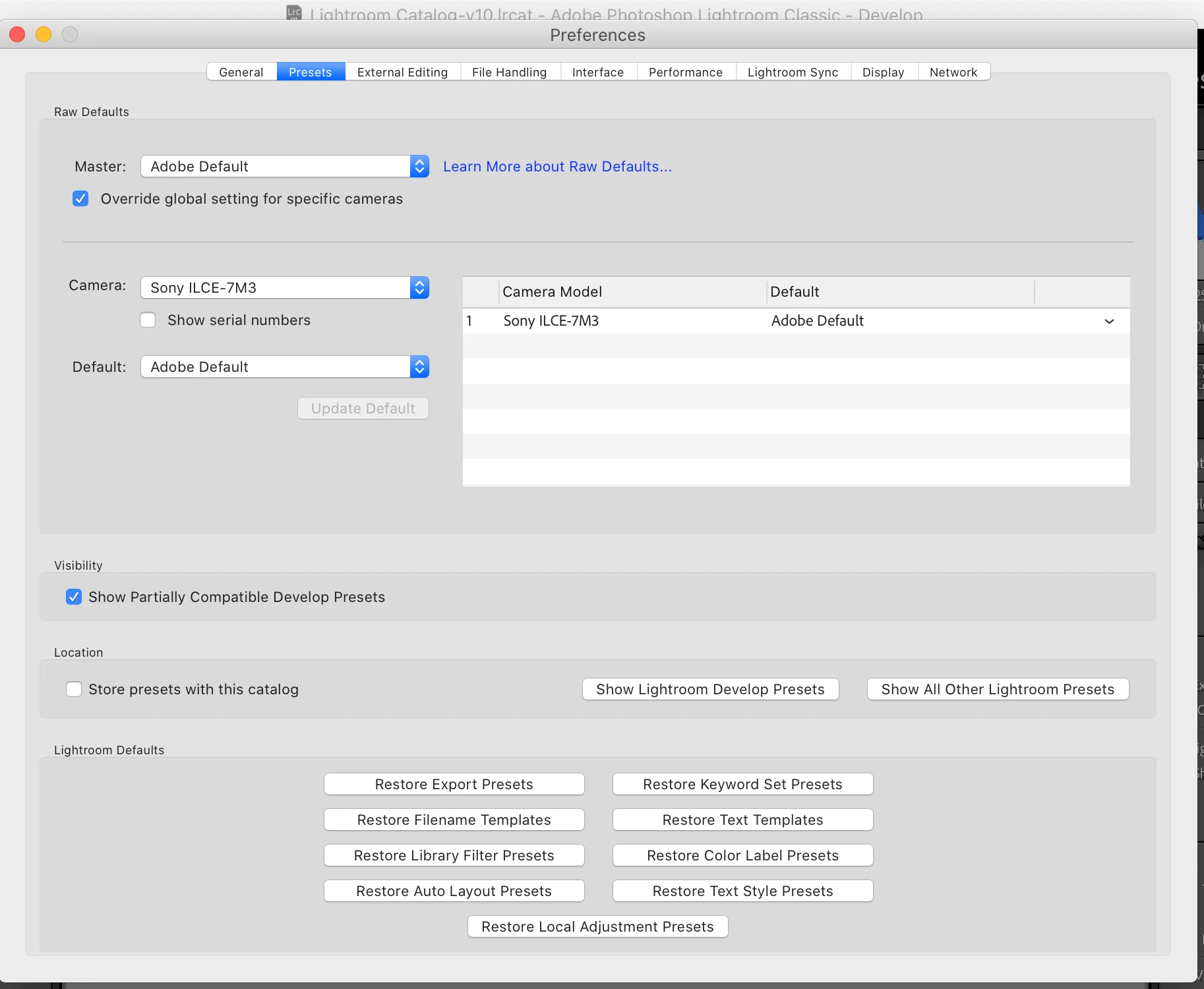The image size is (1204, 989).
Task: Click Show All Other Lightroom Presets button
Action: point(998,689)
